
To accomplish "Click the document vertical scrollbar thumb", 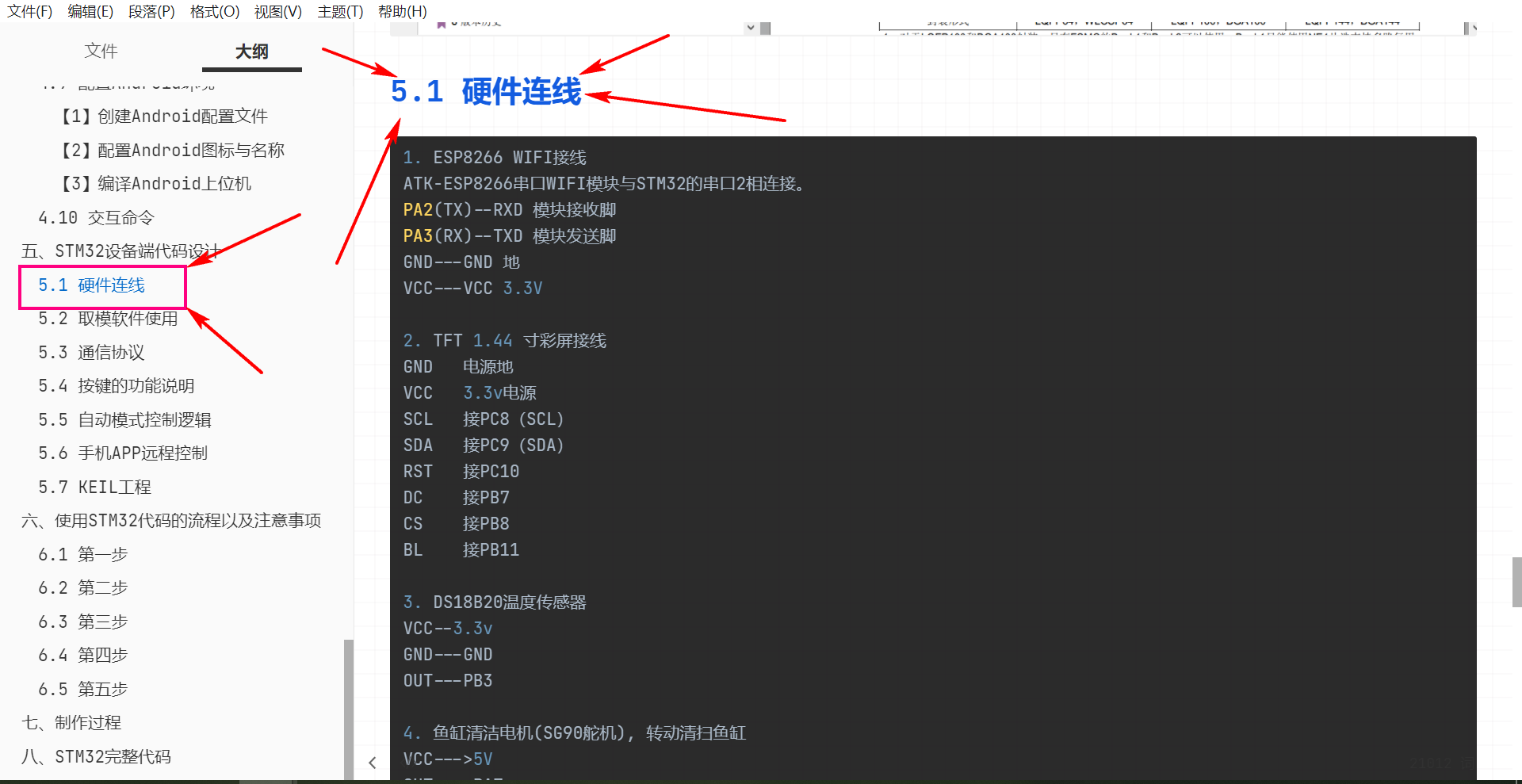I will 1516,582.
